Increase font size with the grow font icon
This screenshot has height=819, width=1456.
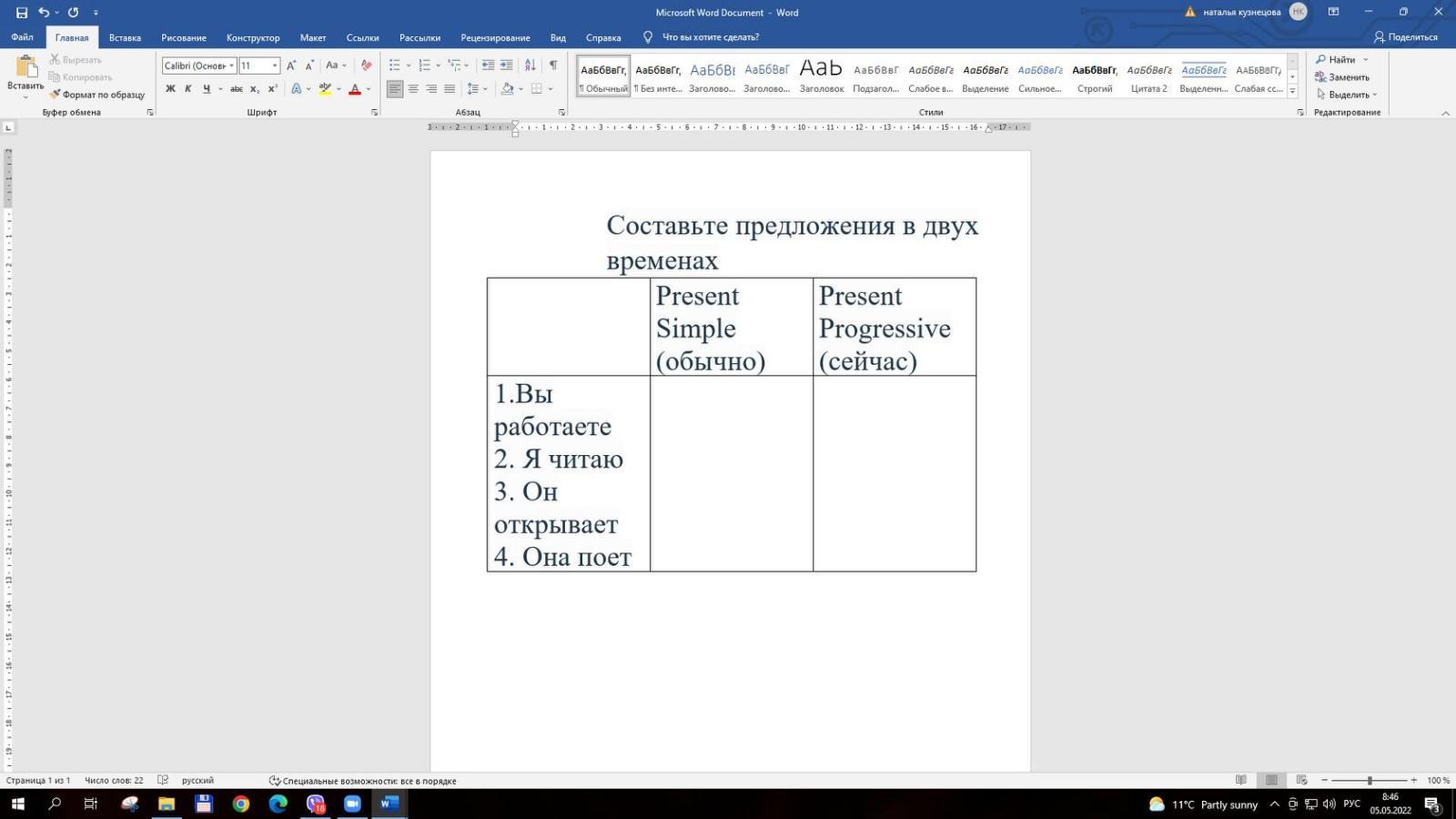[x=291, y=66]
